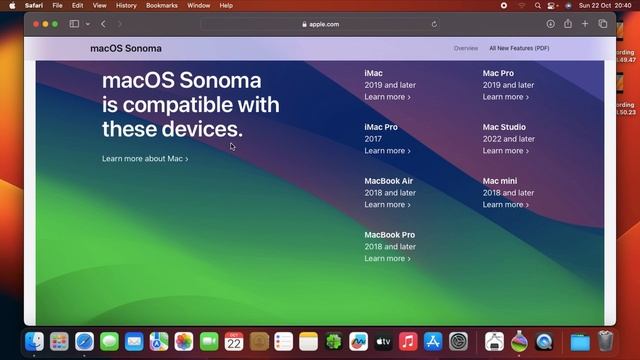
Task: Open the Window menu
Action: (x=198, y=5)
